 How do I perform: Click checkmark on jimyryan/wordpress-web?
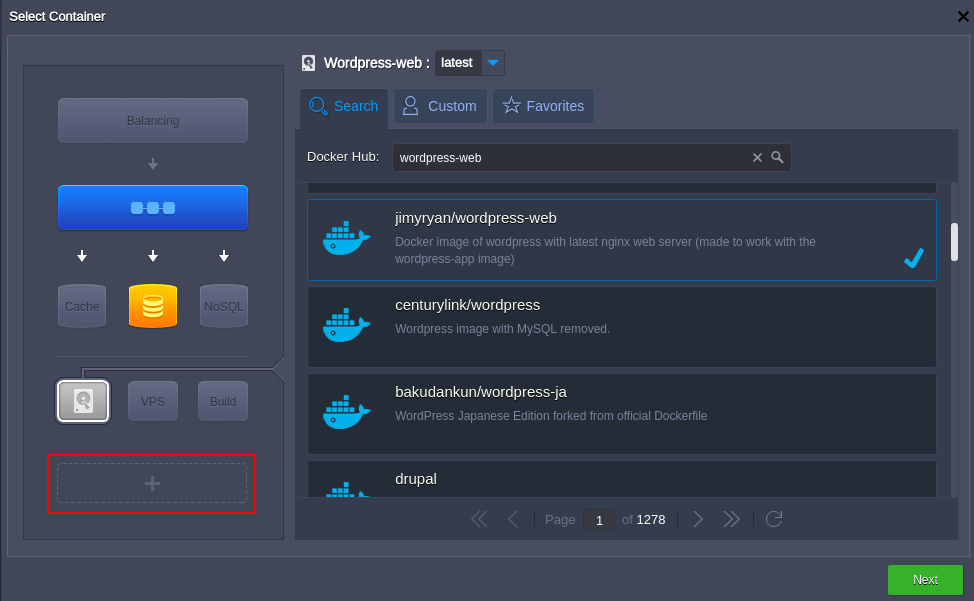[x=914, y=258]
